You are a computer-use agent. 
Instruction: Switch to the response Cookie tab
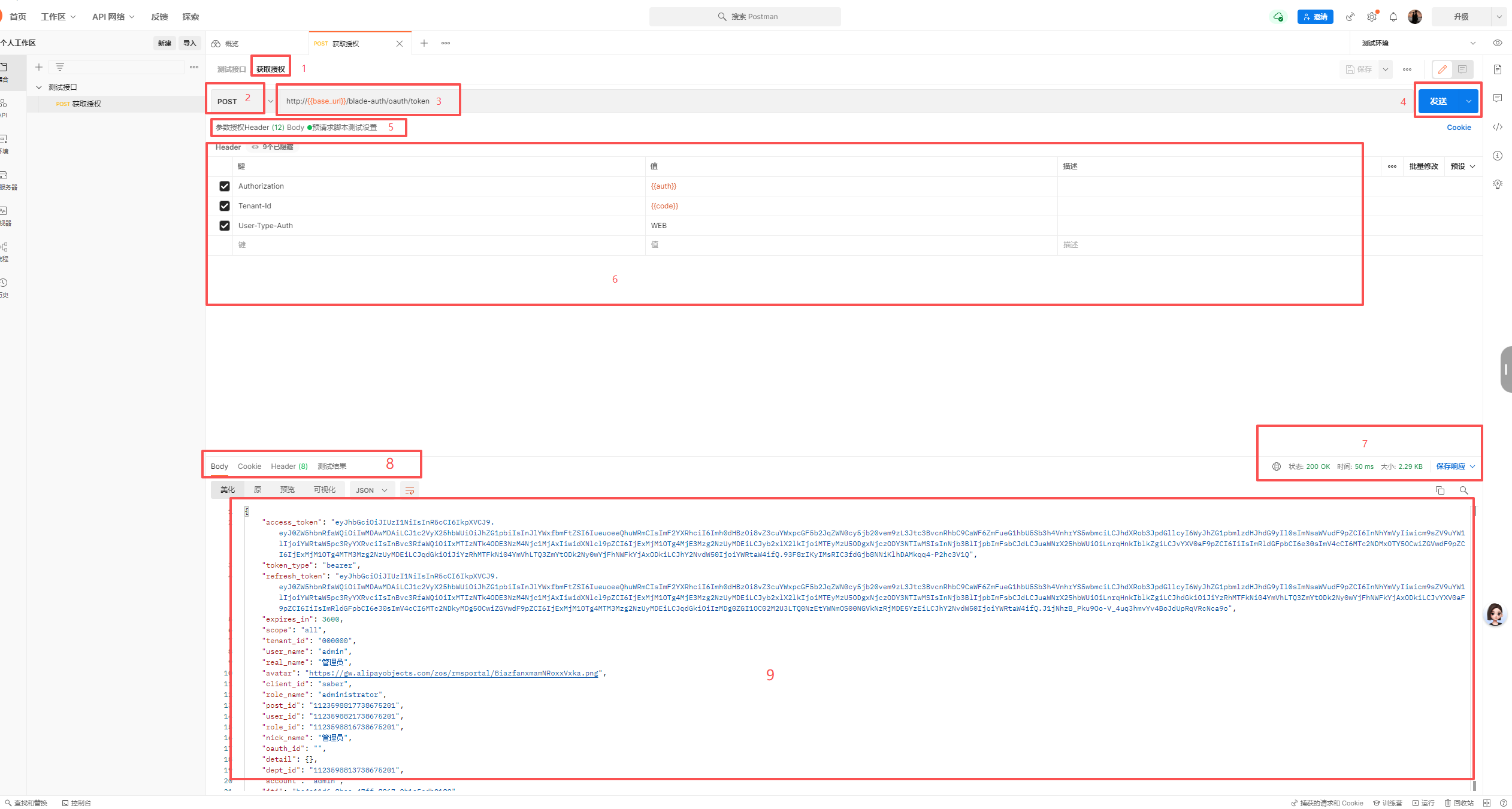[x=249, y=466]
